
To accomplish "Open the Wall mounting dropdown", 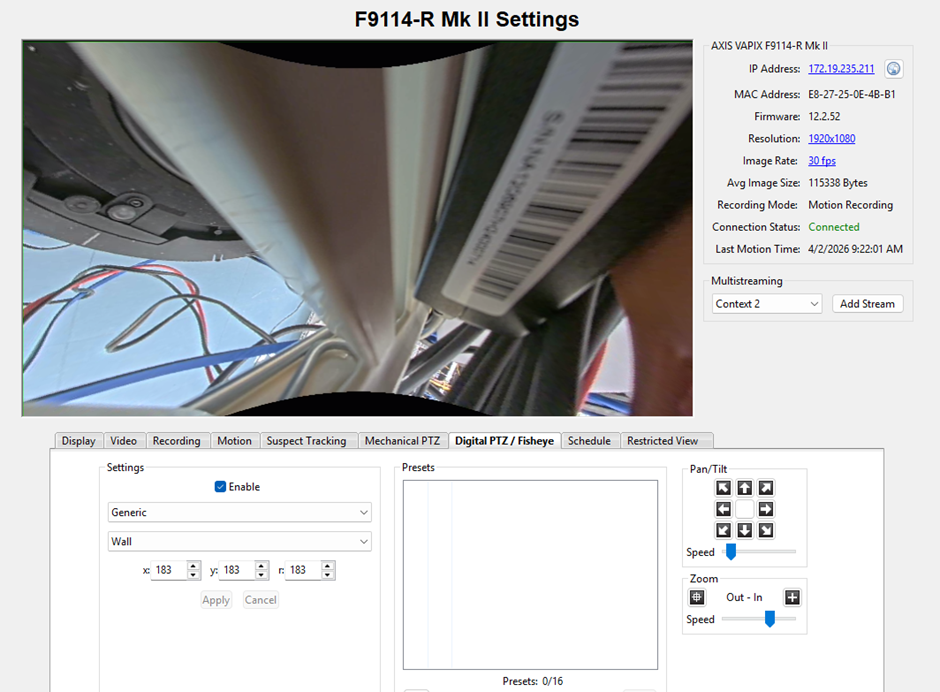I will pos(239,542).
